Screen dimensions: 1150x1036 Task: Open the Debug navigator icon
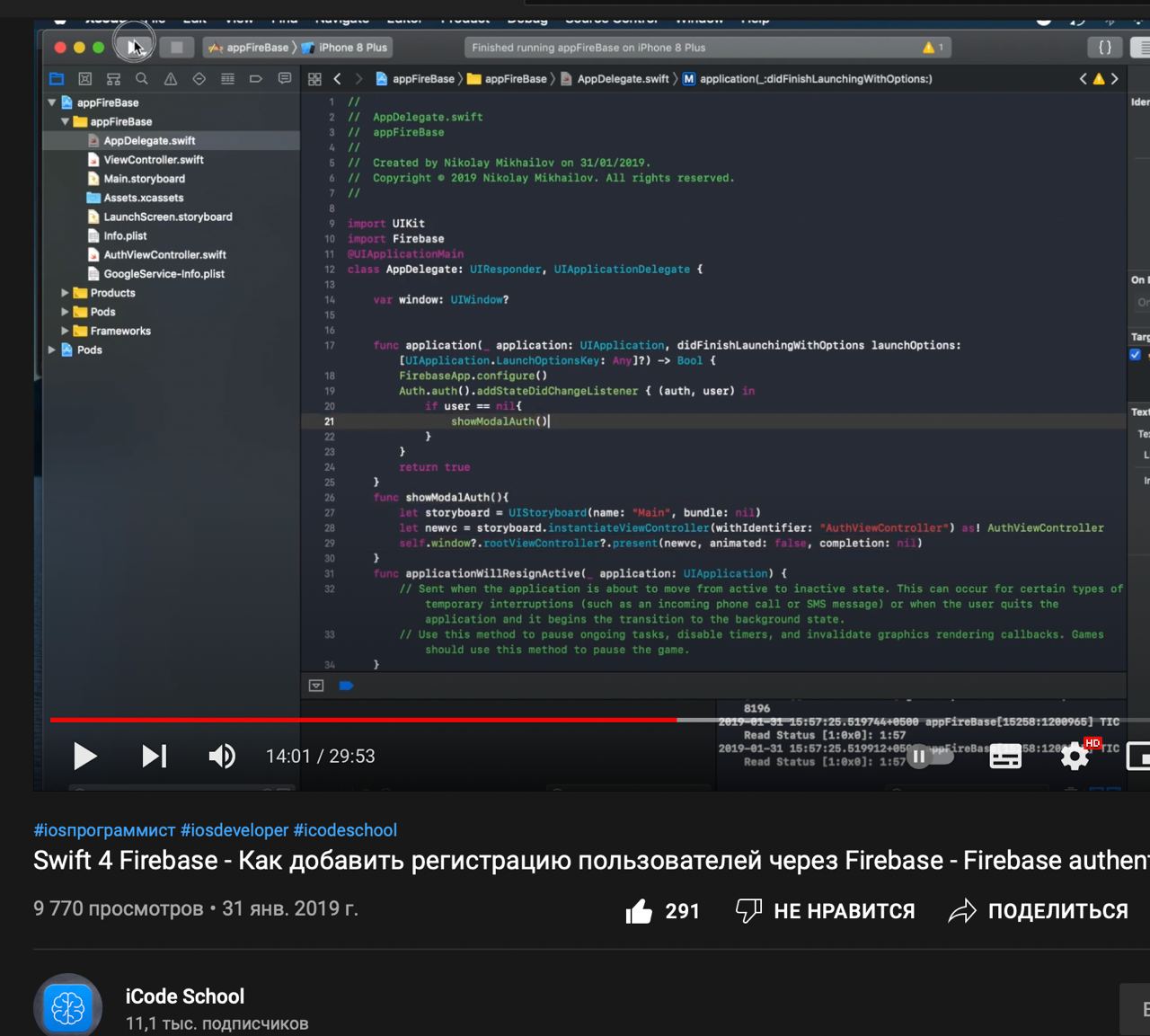(227, 79)
